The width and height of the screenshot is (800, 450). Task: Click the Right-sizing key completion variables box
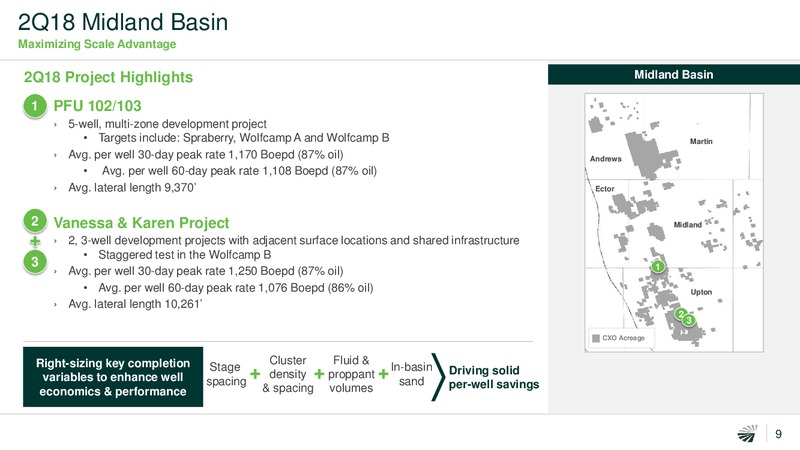[113, 377]
